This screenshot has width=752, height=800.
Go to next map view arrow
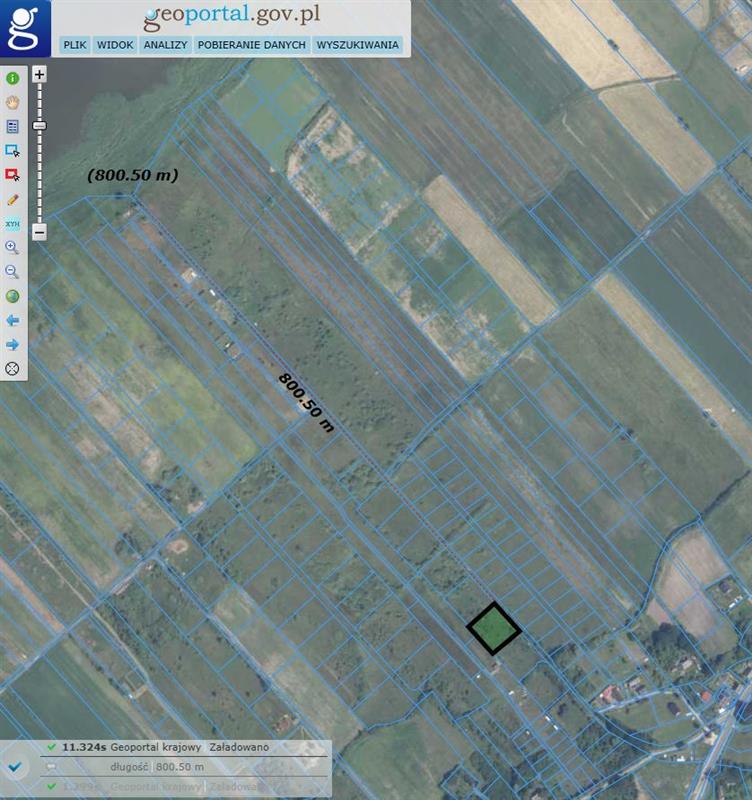tap(13, 344)
